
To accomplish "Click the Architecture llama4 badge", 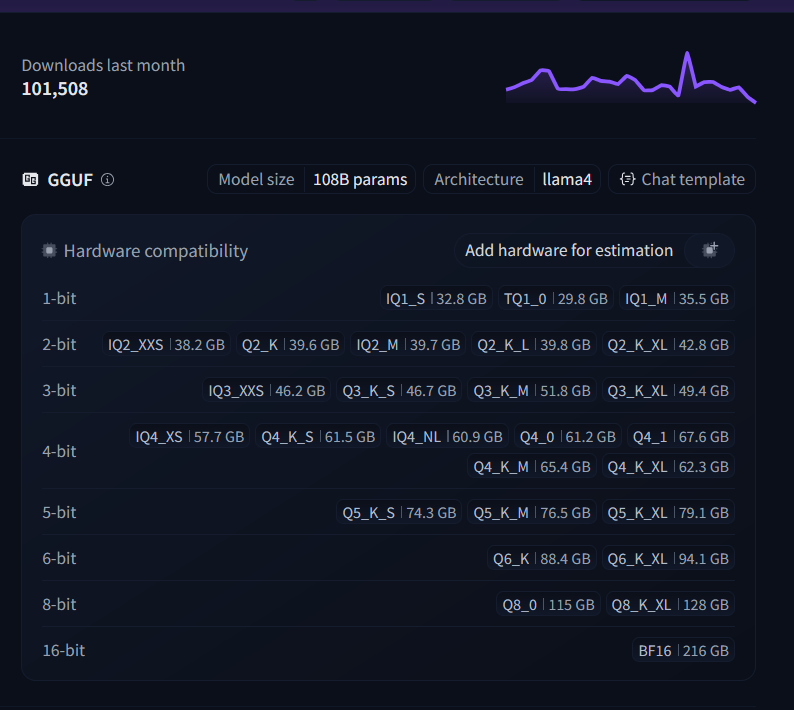I will pos(512,179).
